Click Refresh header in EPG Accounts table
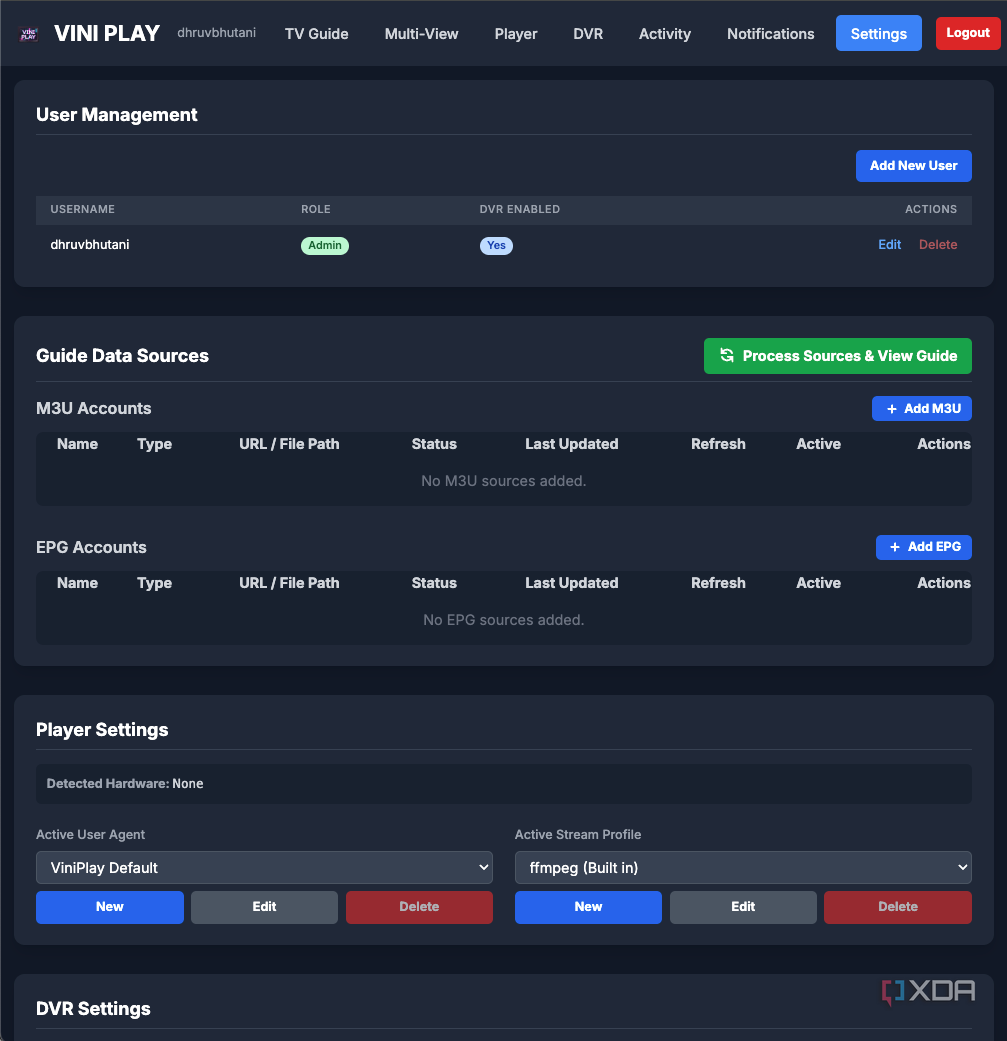 (718, 583)
